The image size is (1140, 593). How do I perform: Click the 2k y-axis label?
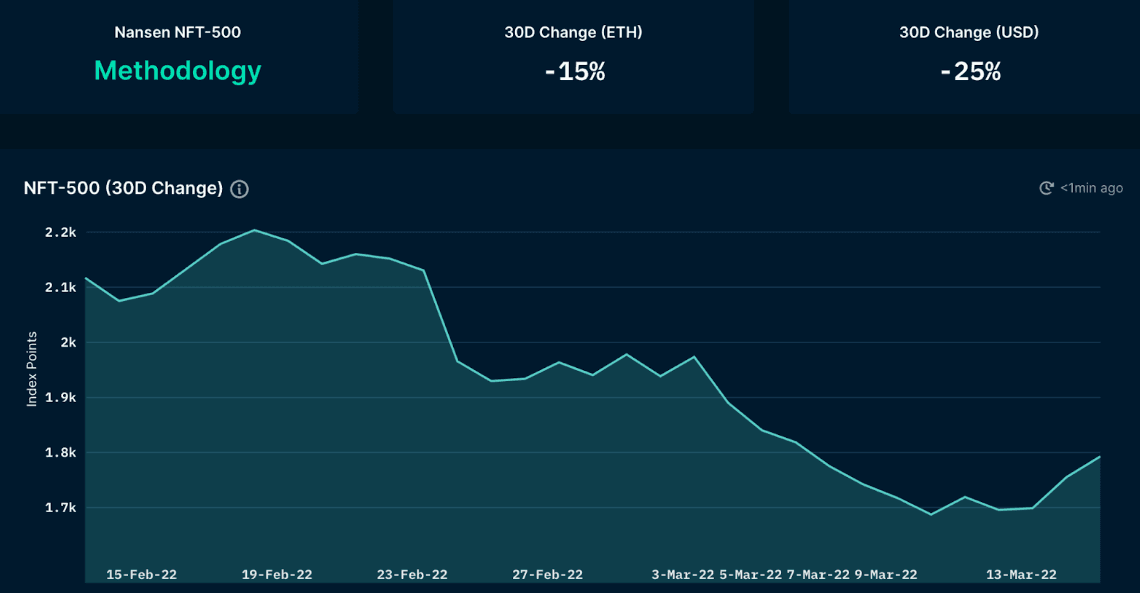point(67,342)
